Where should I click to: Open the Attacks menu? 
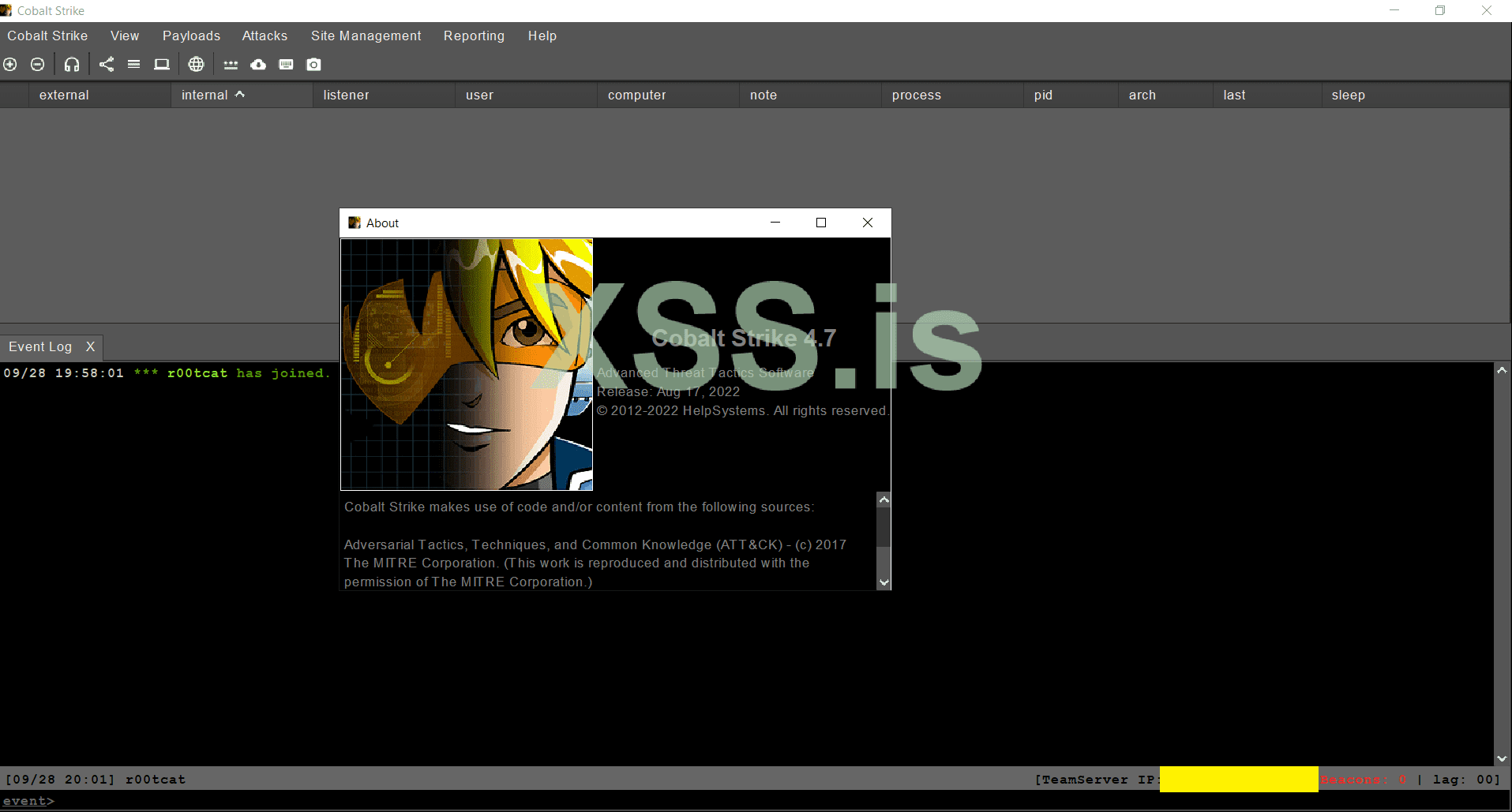(265, 36)
